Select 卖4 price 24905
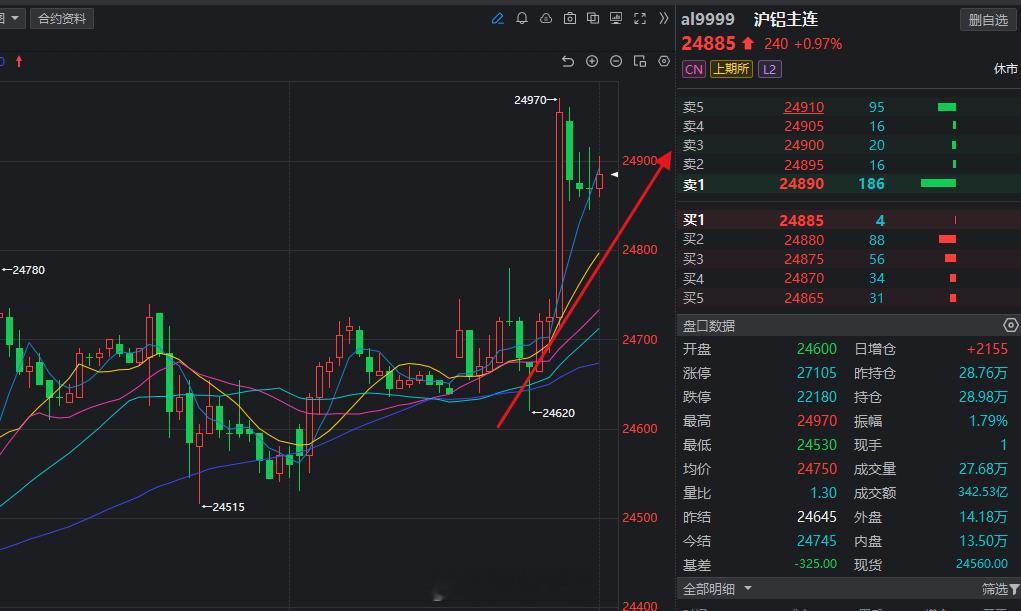This screenshot has width=1021, height=611. pos(804,126)
